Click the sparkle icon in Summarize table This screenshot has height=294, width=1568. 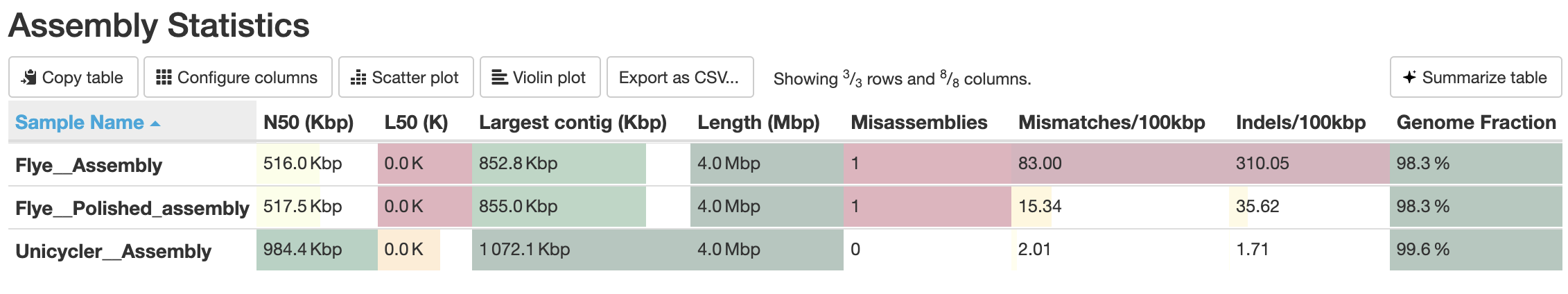1409,78
